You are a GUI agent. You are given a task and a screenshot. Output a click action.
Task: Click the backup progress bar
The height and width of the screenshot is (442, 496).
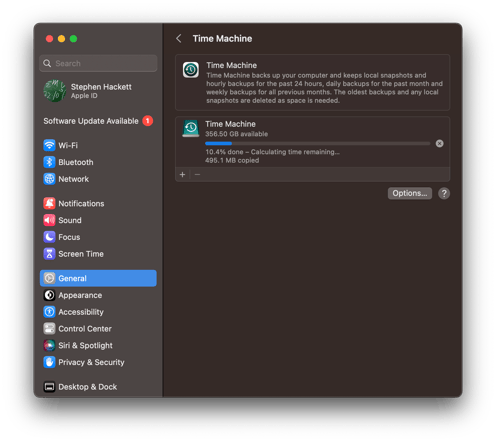coord(318,144)
